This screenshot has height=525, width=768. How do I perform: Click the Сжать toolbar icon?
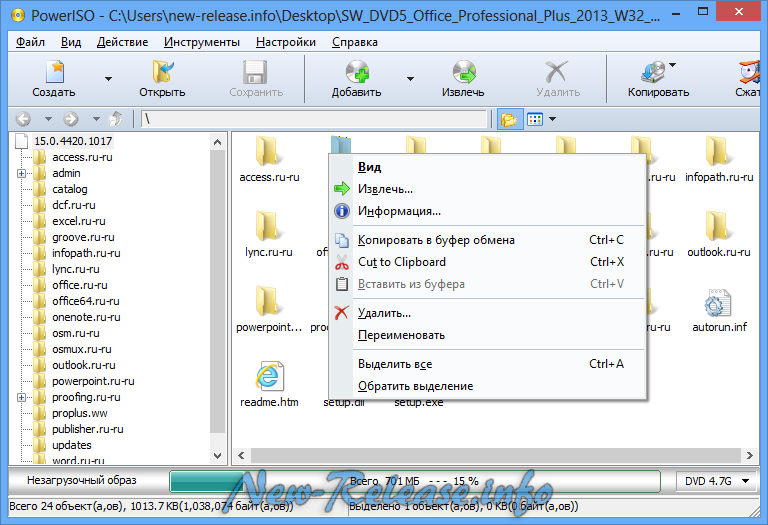(750, 72)
